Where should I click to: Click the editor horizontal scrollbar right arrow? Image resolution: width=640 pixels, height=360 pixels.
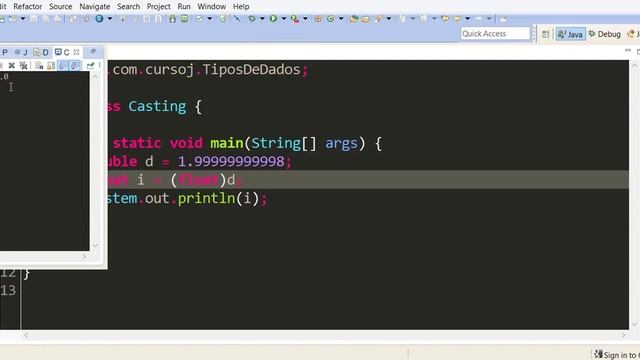click(623, 335)
